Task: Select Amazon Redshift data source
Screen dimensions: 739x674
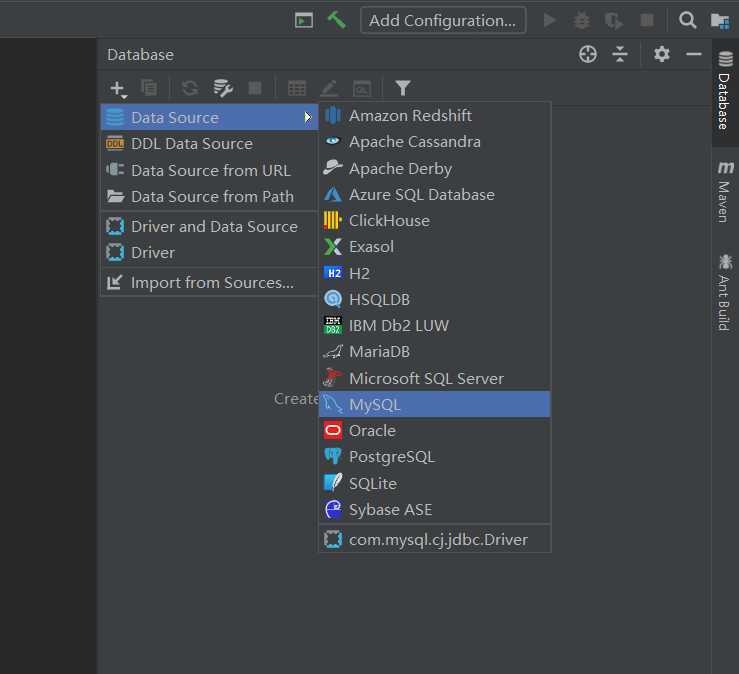Action: (x=435, y=115)
